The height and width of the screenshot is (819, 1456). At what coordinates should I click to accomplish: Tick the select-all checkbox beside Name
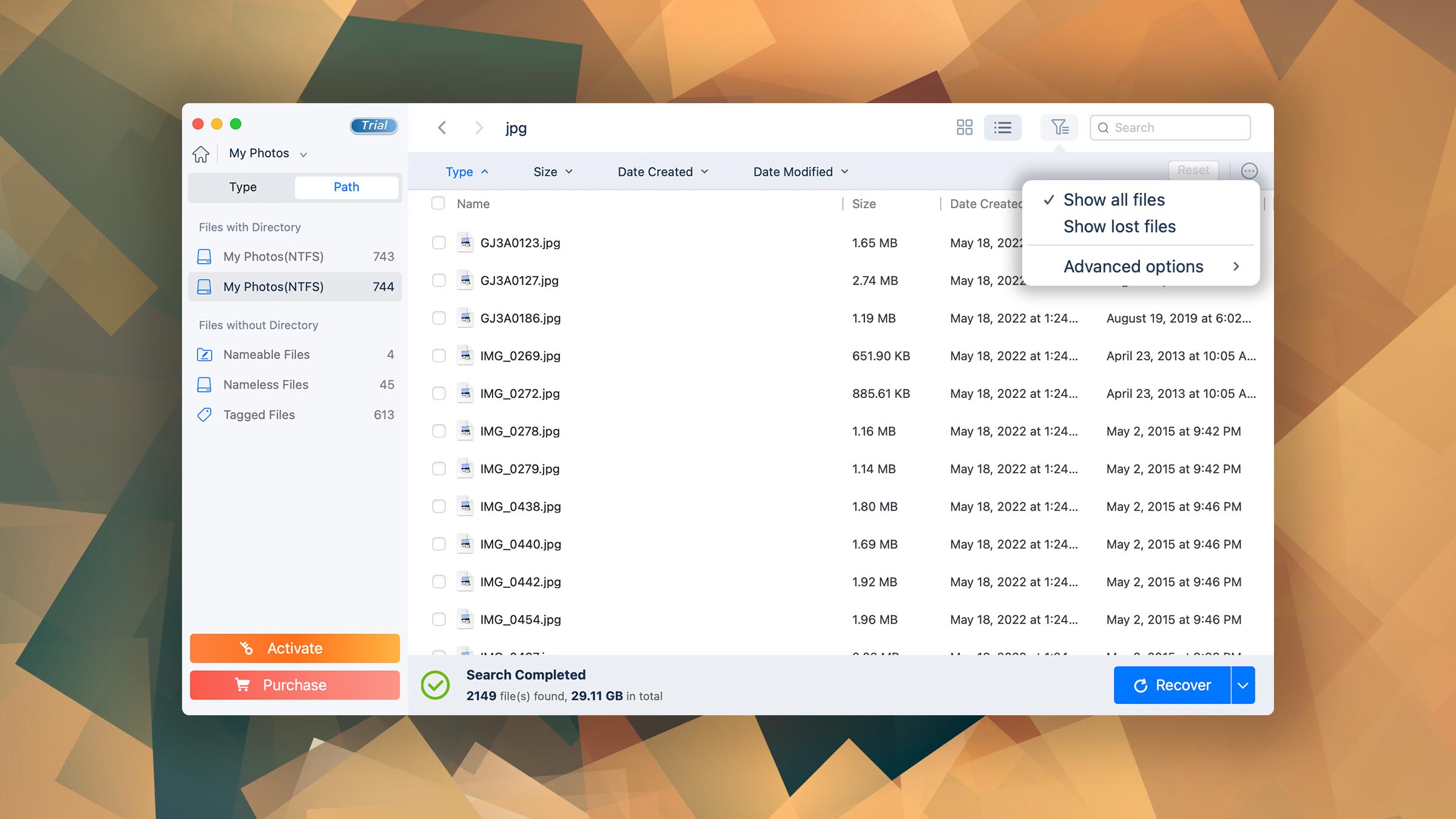pos(438,203)
